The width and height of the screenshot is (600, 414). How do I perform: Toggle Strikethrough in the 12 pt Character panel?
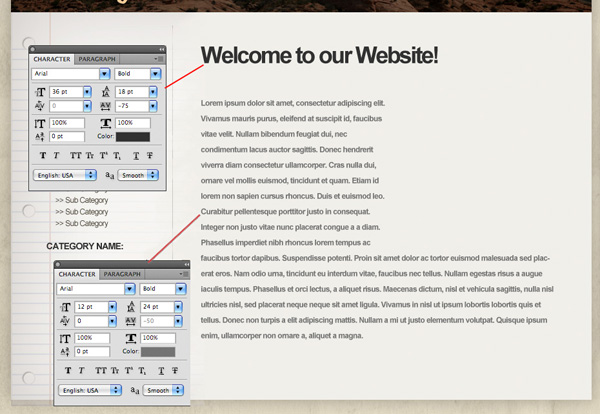coord(175,370)
